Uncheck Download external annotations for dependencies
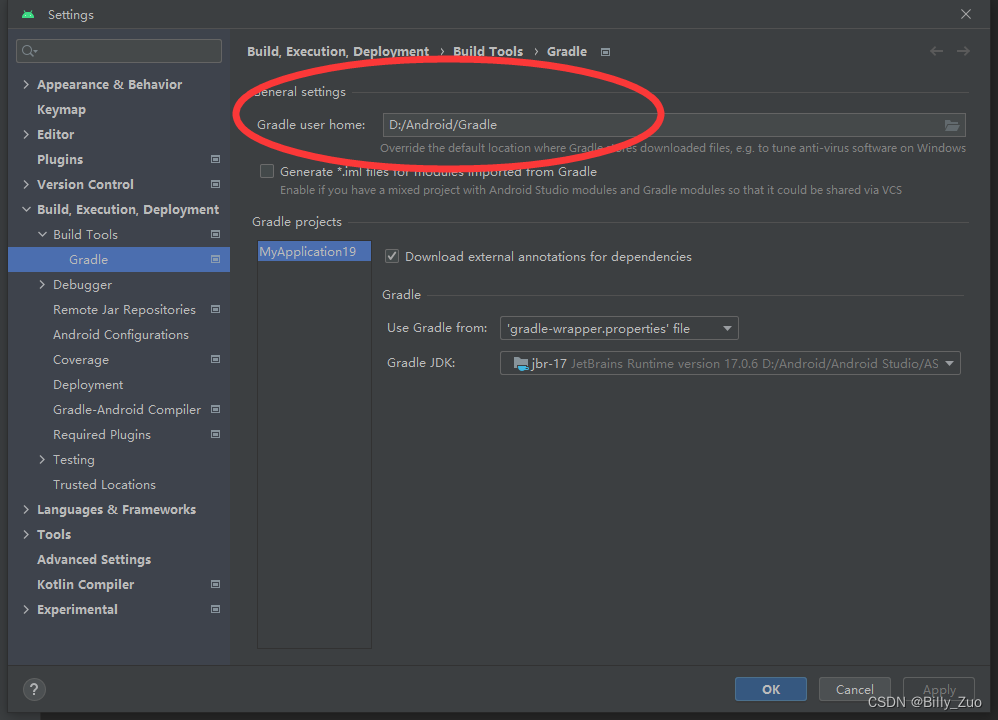Viewport: 998px width, 720px height. (392, 257)
